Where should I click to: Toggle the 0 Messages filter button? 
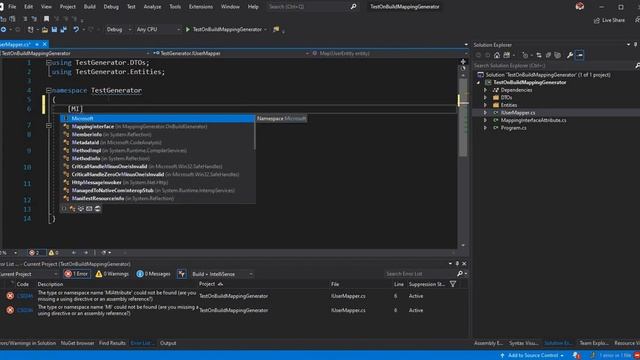(x=153, y=274)
